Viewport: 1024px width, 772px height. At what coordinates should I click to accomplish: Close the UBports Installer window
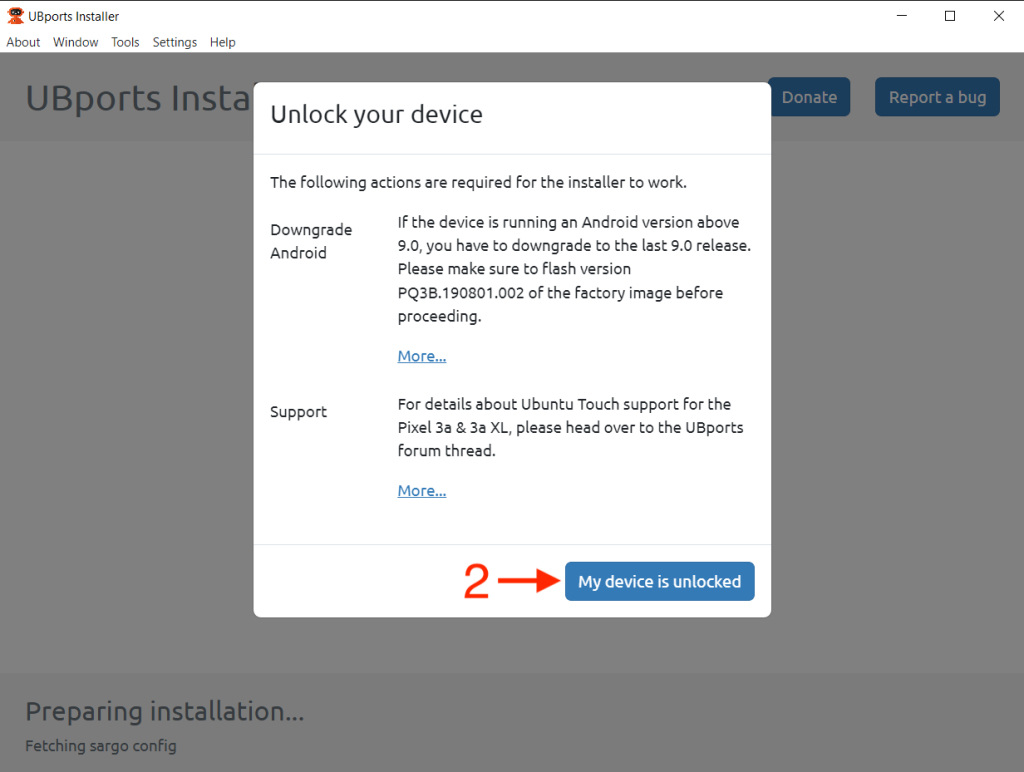pos(998,16)
